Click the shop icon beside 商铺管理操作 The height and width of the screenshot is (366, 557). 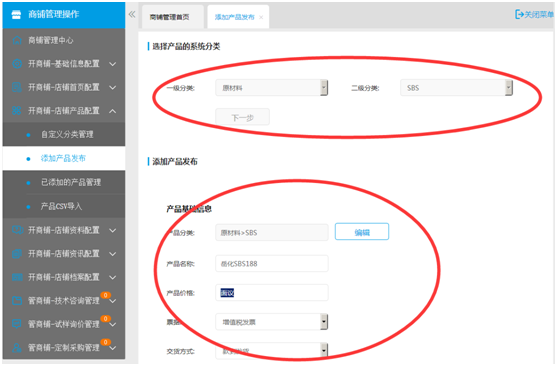tap(16, 15)
